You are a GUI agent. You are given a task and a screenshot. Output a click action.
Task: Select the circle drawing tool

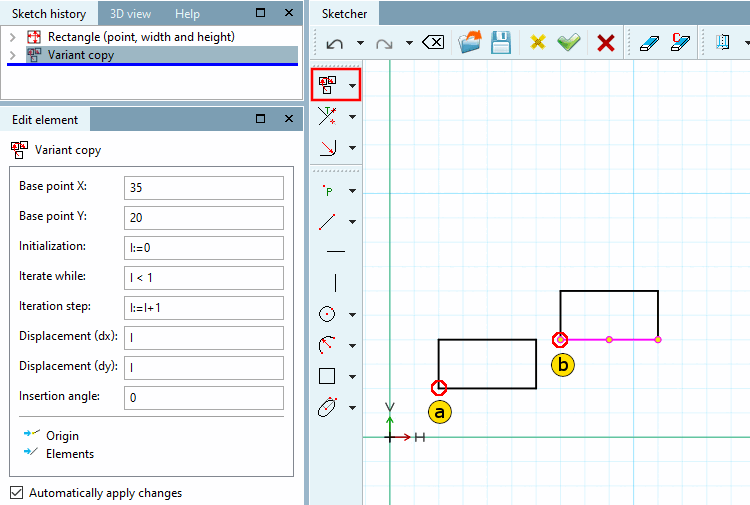327,314
